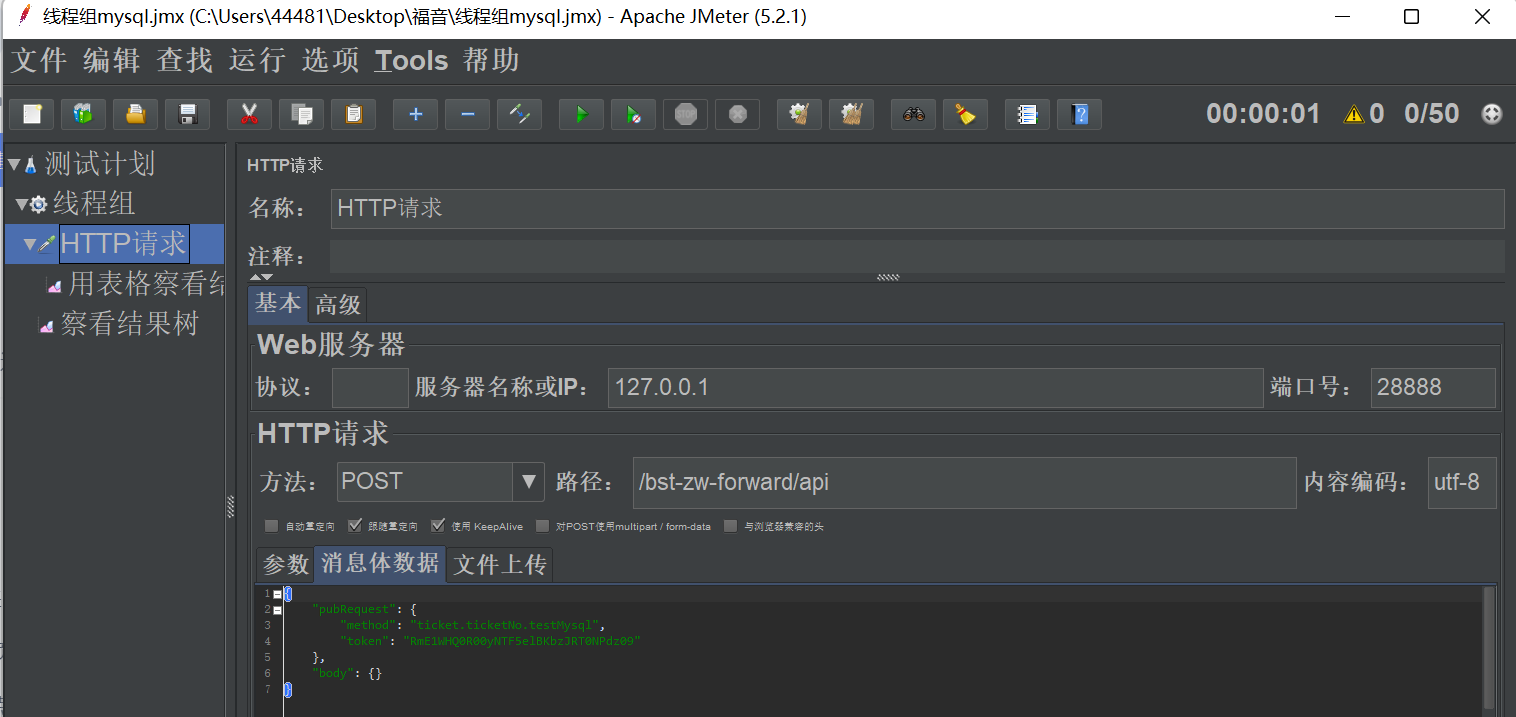Expand all tree nodes with plus icon
The width and height of the screenshot is (1516, 717).
[x=415, y=114]
